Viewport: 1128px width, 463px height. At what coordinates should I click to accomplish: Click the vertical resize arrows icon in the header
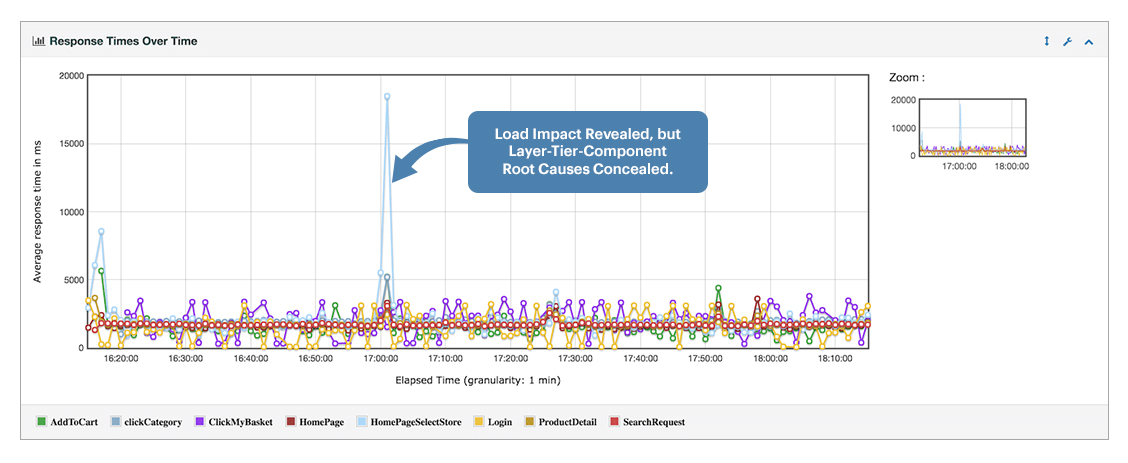[1047, 42]
